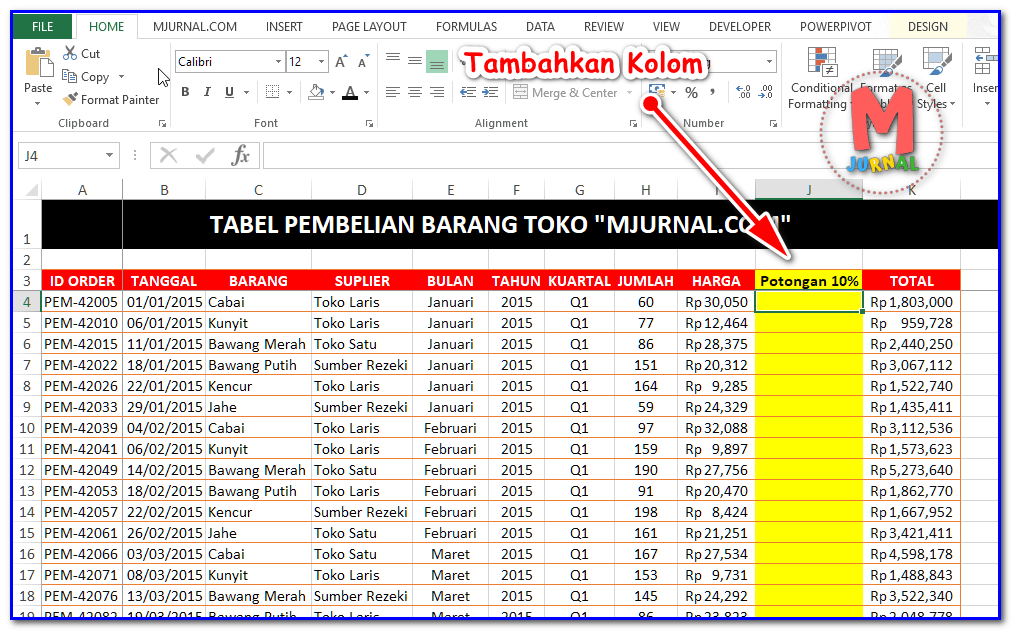Open the REVIEW tab
The height and width of the screenshot is (631, 1012).
(x=603, y=26)
